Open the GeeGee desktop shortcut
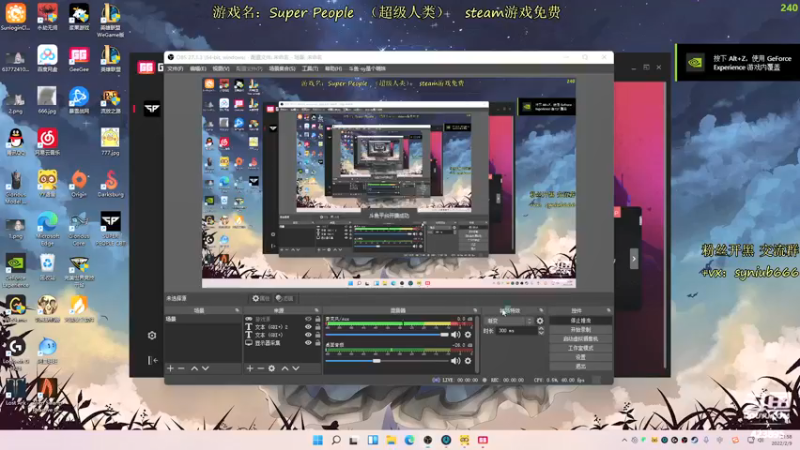 79,59
